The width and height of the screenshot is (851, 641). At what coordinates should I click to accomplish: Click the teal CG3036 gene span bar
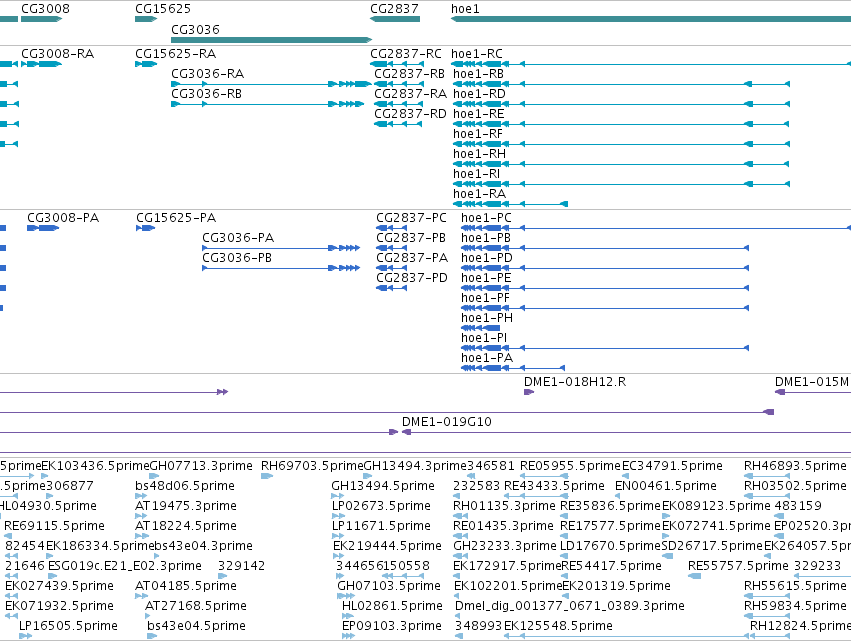pos(271,40)
